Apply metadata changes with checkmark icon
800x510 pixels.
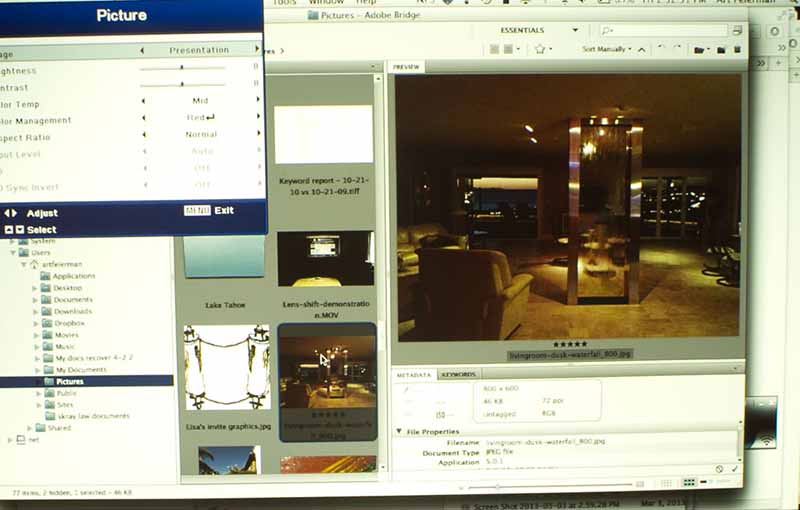pyautogui.click(x=735, y=469)
